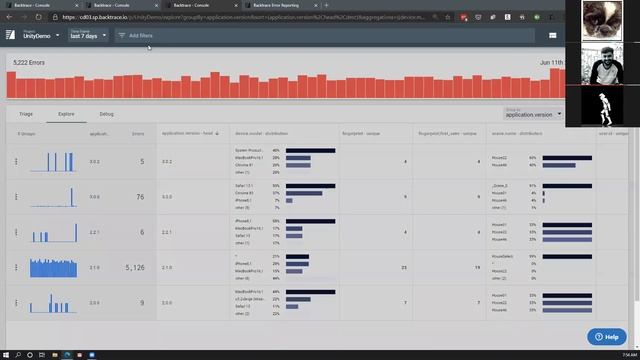Click the top dark distribution bar in the first row's device model
This screenshot has height=360, width=640.
tap(311, 151)
